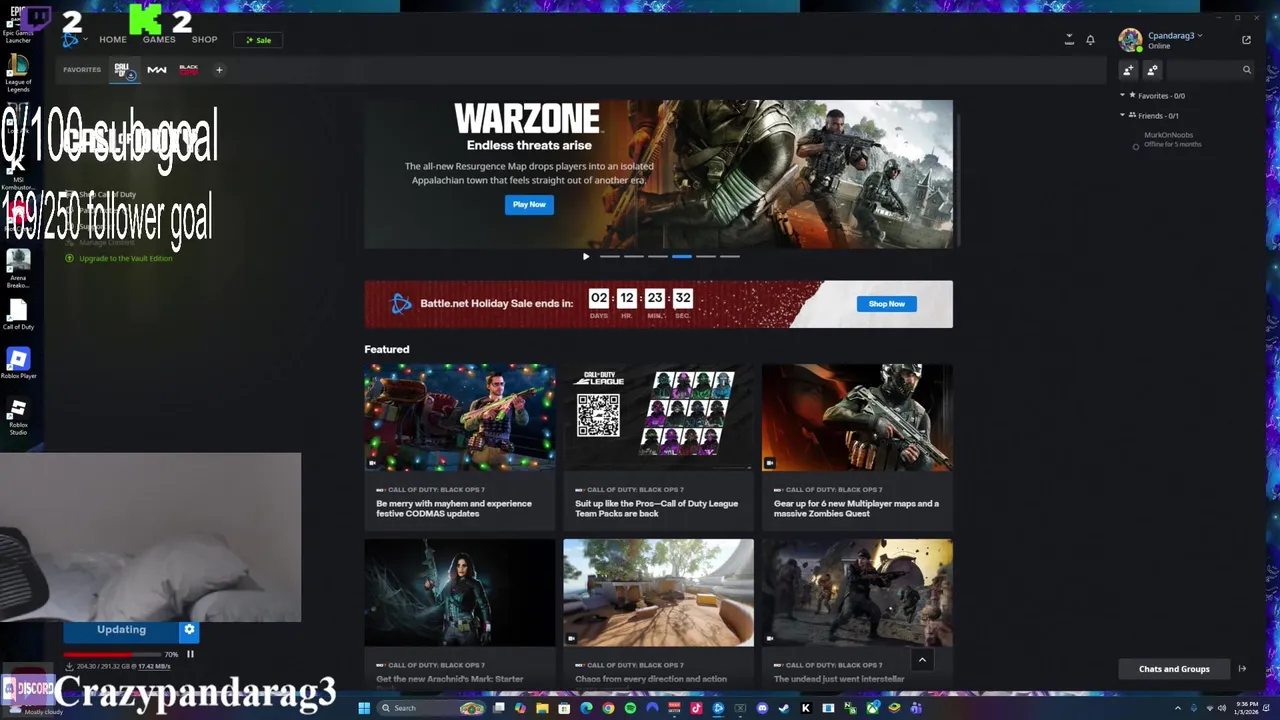Open the friend settings icon
The height and width of the screenshot is (720, 1280).
click(x=1152, y=70)
